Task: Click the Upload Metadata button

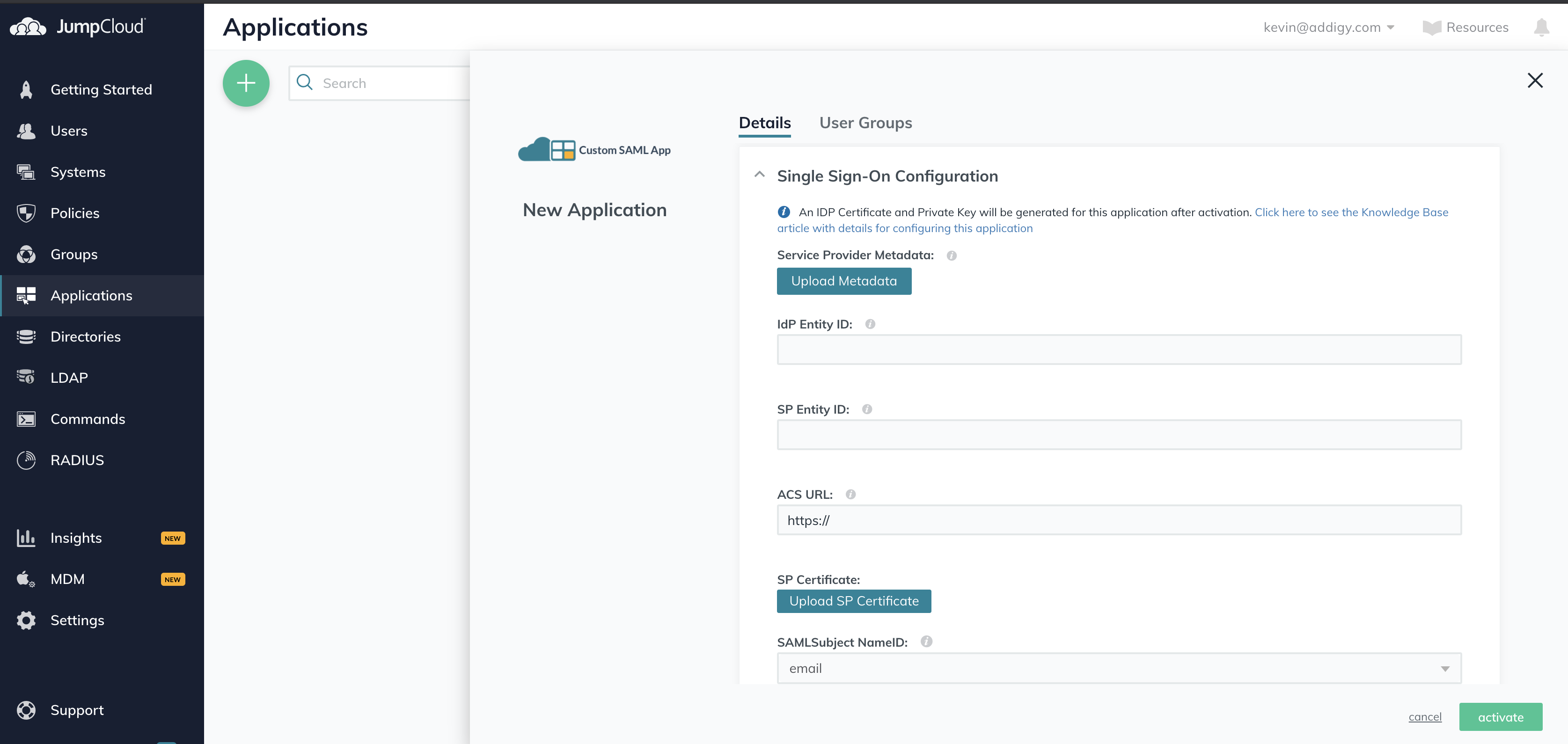Action: point(843,281)
